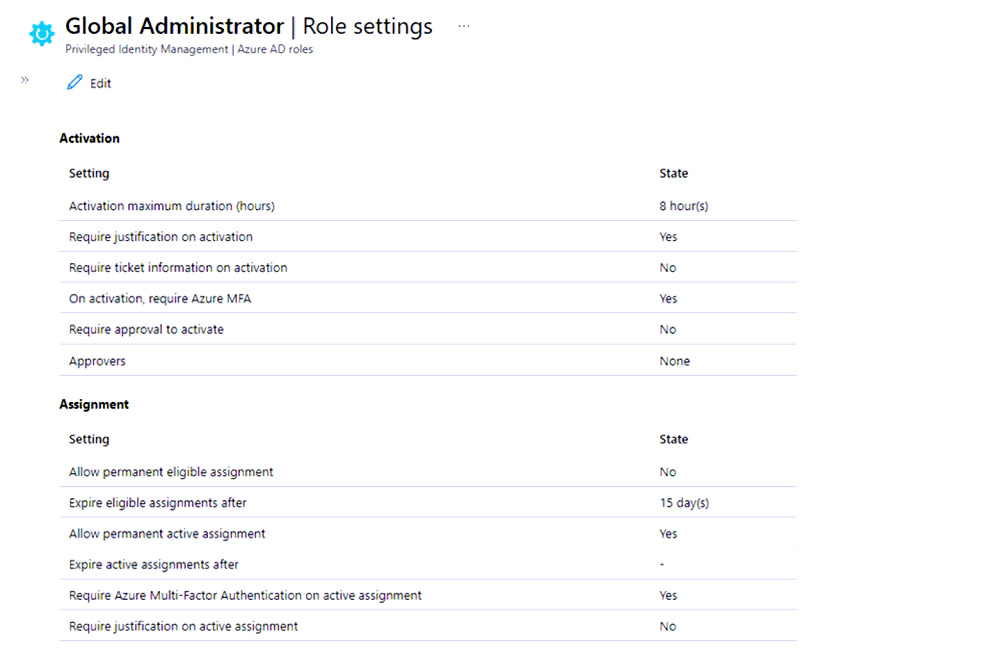The image size is (983, 662).
Task: Click the Activation maximum duration row
Action: [x=171, y=206]
